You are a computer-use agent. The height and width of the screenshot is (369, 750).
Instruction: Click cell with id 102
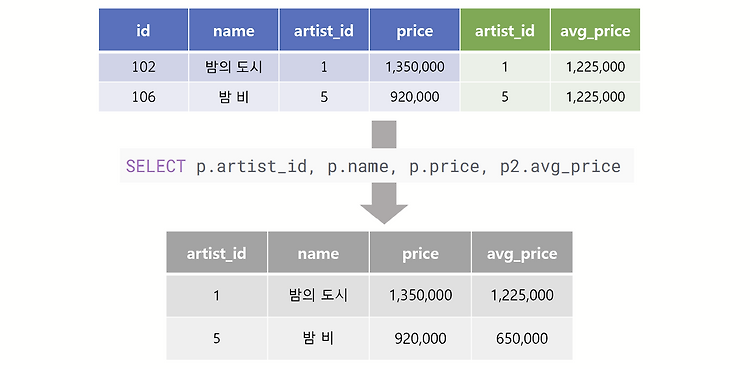143,67
